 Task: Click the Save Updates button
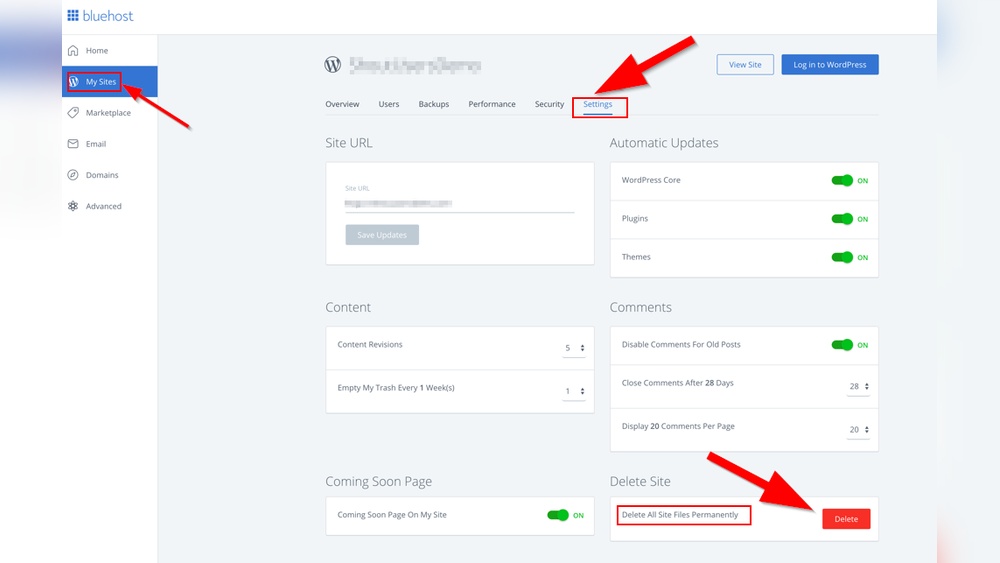pos(382,235)
